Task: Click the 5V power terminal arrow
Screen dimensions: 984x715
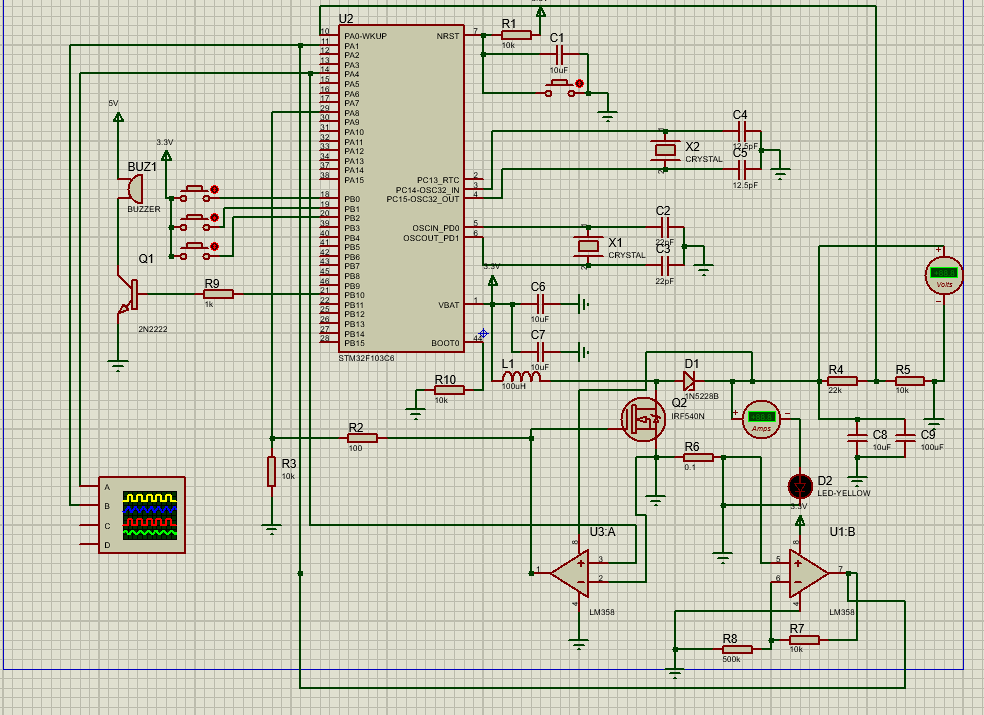Action: click(x=117, y=117)
